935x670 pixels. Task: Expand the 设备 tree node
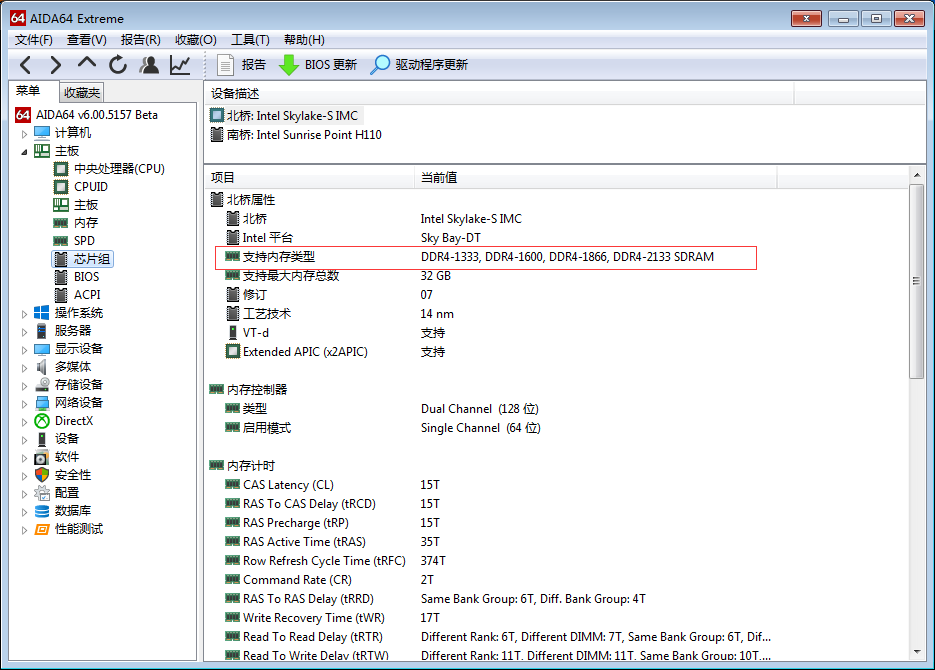pyautogui.click(x=24, y=439)
